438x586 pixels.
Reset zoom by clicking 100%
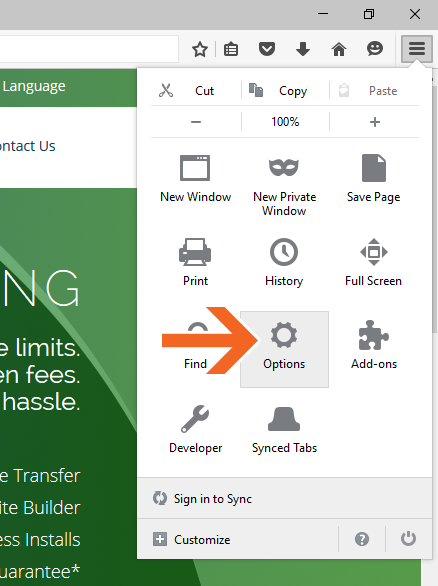tap(286, 122)
